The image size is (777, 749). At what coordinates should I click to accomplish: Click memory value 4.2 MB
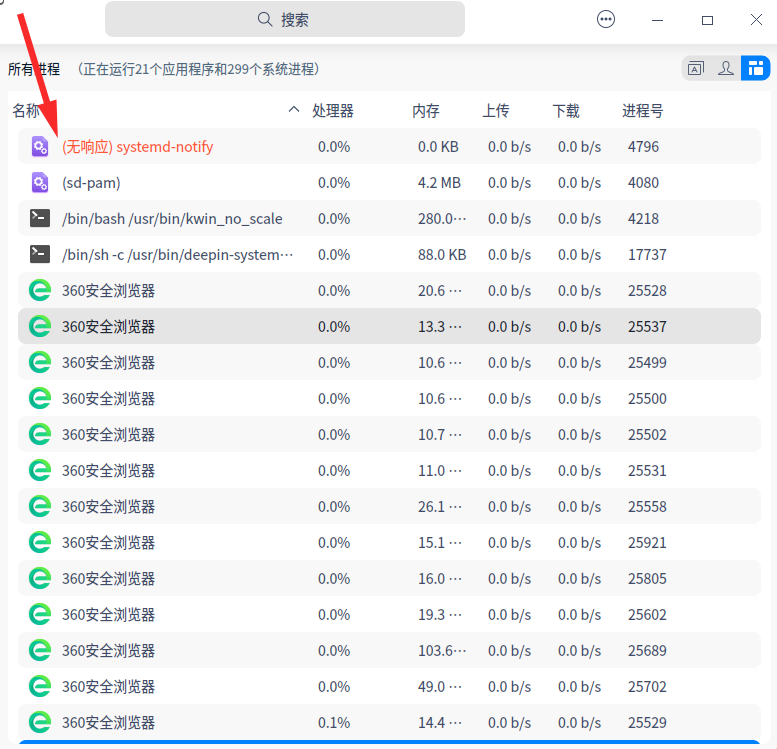click(439, 183)
